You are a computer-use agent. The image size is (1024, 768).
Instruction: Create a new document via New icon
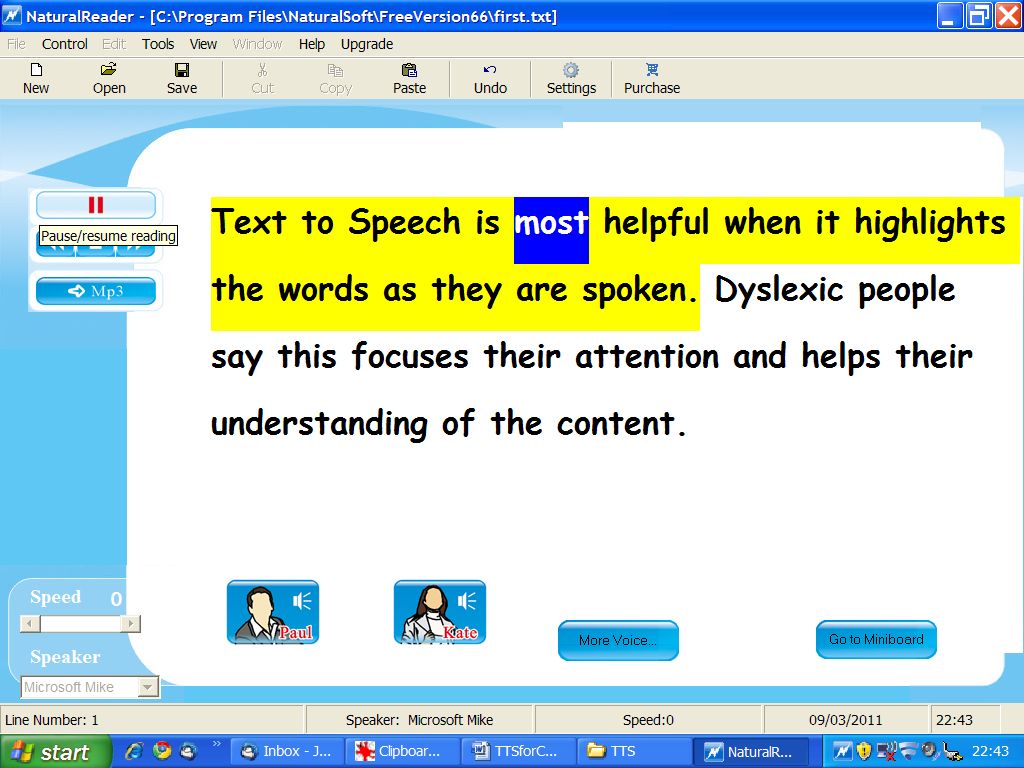point(35,78)
